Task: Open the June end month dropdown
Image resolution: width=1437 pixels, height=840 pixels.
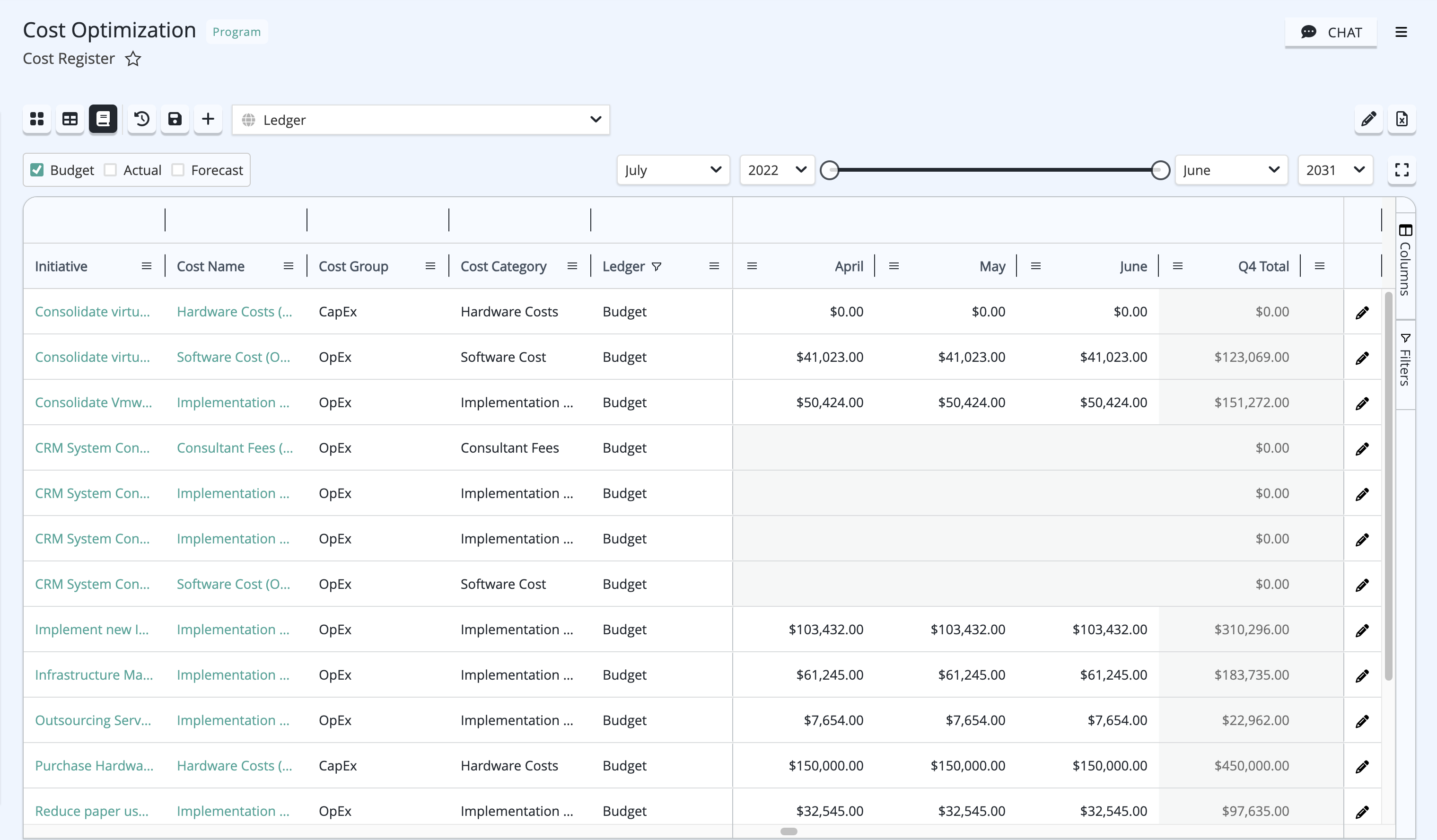Action: click(x=1231, y=170)
